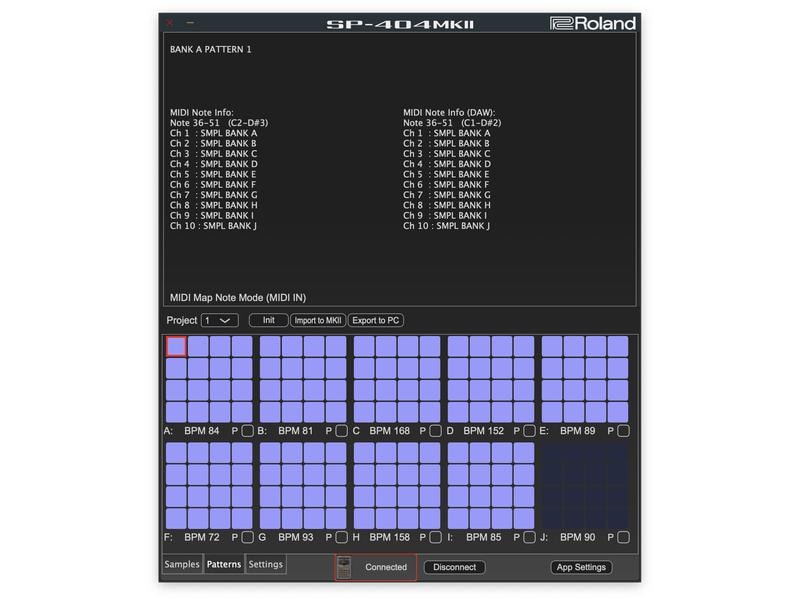Click the BPM 89 label of Bank E
Screen dimensions: 800x600
click(578, 431)
